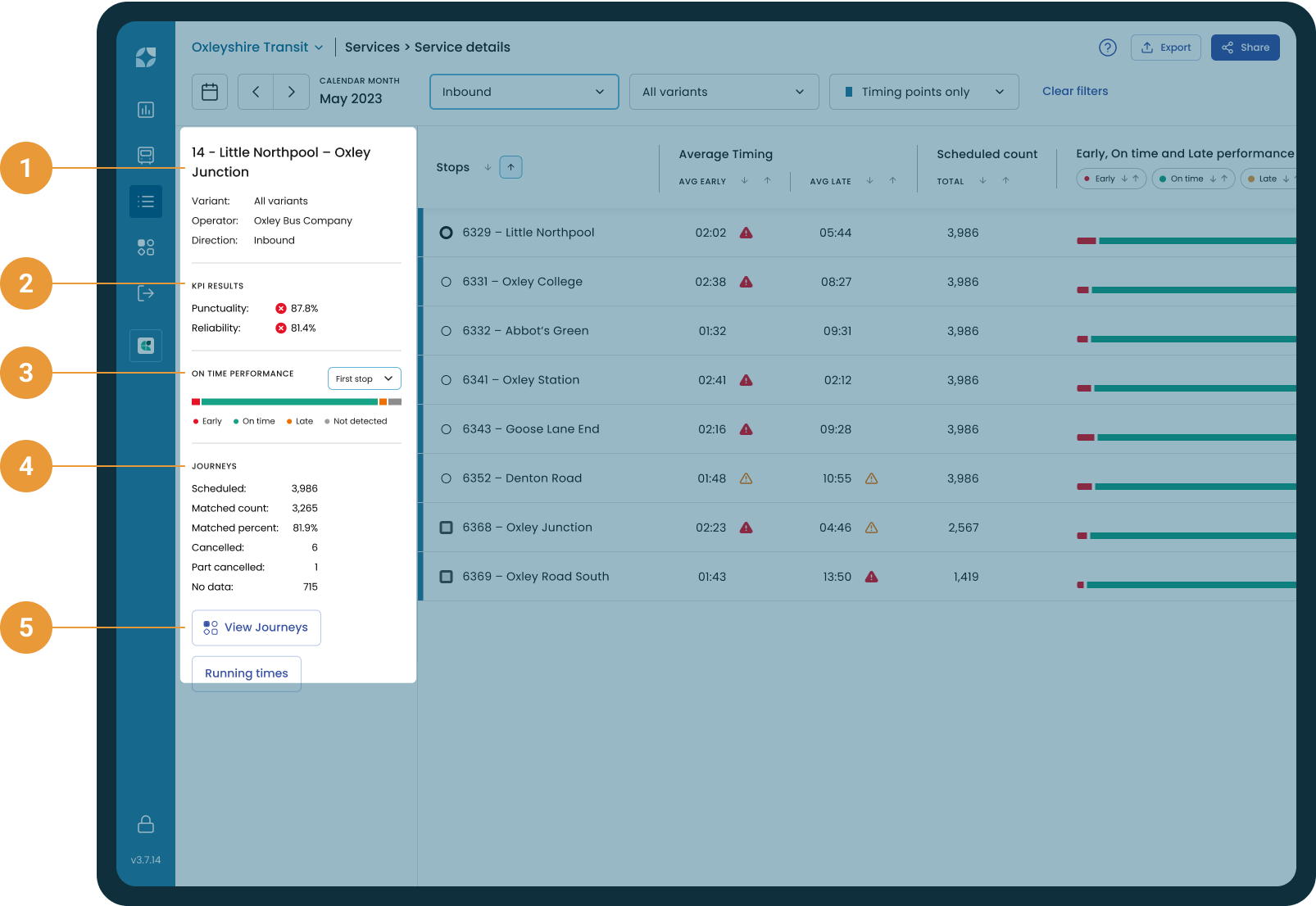This screenshot has width=1316, height=906.
Task: Select 6332 – Abbot's Green stop marker
Action: (x=446, y=331)
